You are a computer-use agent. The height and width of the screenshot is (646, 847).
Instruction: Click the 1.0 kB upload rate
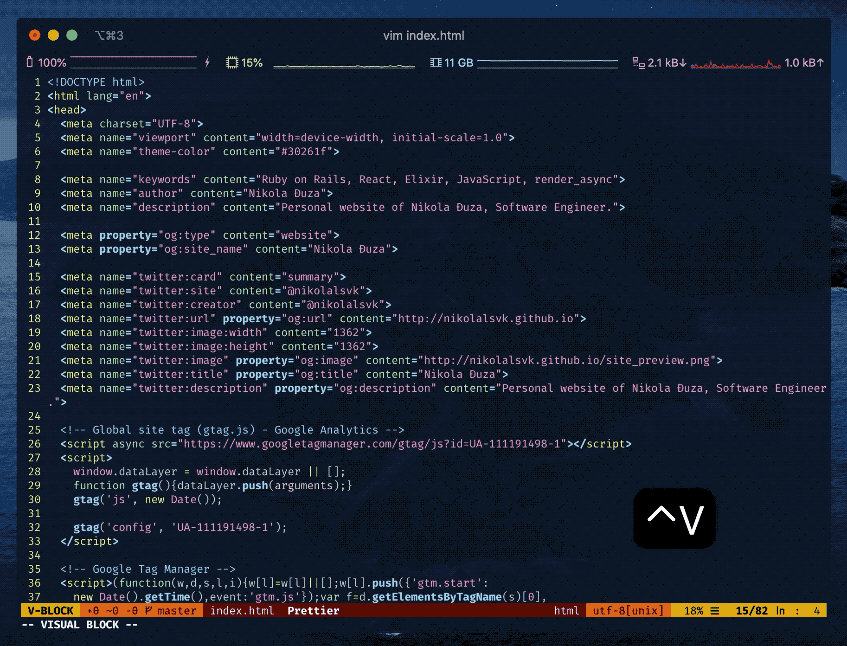pos(804,63)
